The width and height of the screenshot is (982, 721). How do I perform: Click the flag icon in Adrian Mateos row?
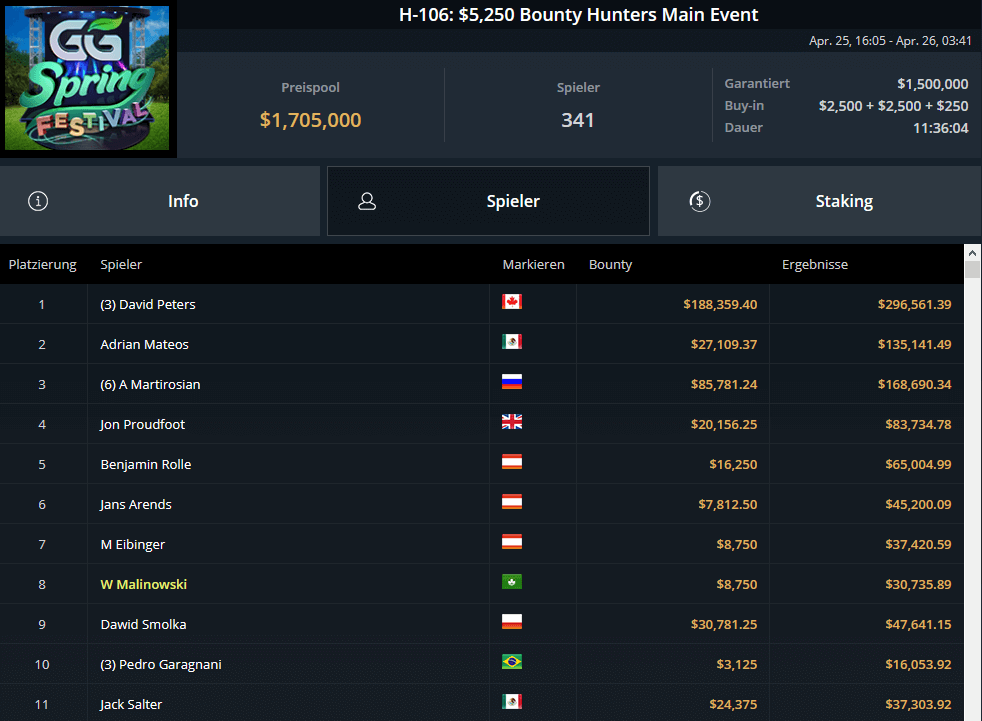pyautogui.click(x=512, y=342)
